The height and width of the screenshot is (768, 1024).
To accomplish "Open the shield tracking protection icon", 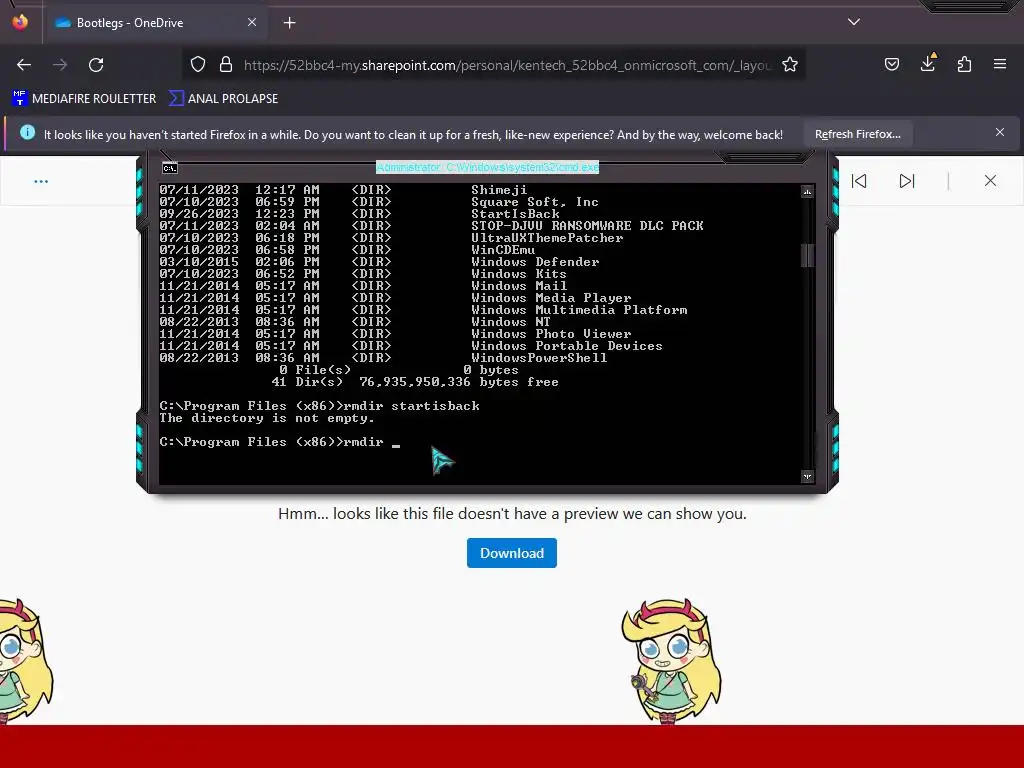I will click(198, 65).
